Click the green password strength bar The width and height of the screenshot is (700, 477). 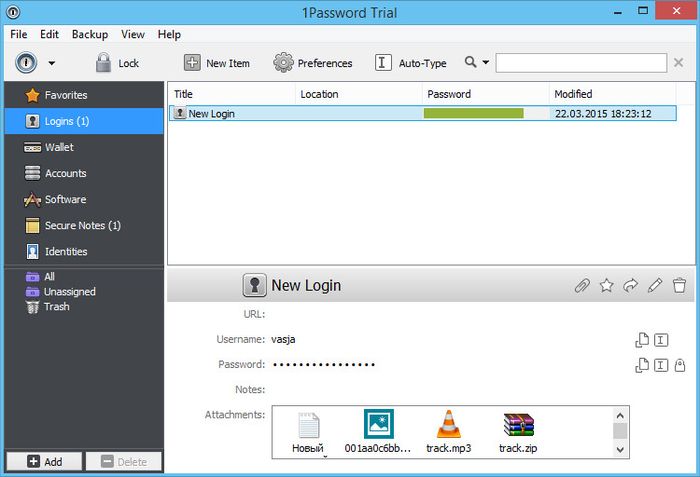(x=473, y=114)
